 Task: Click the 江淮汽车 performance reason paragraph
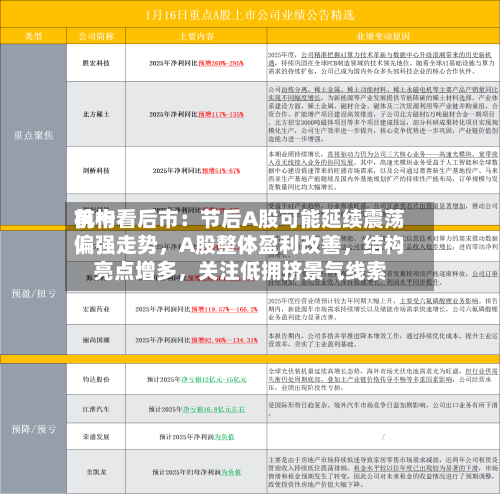[383, 409]
